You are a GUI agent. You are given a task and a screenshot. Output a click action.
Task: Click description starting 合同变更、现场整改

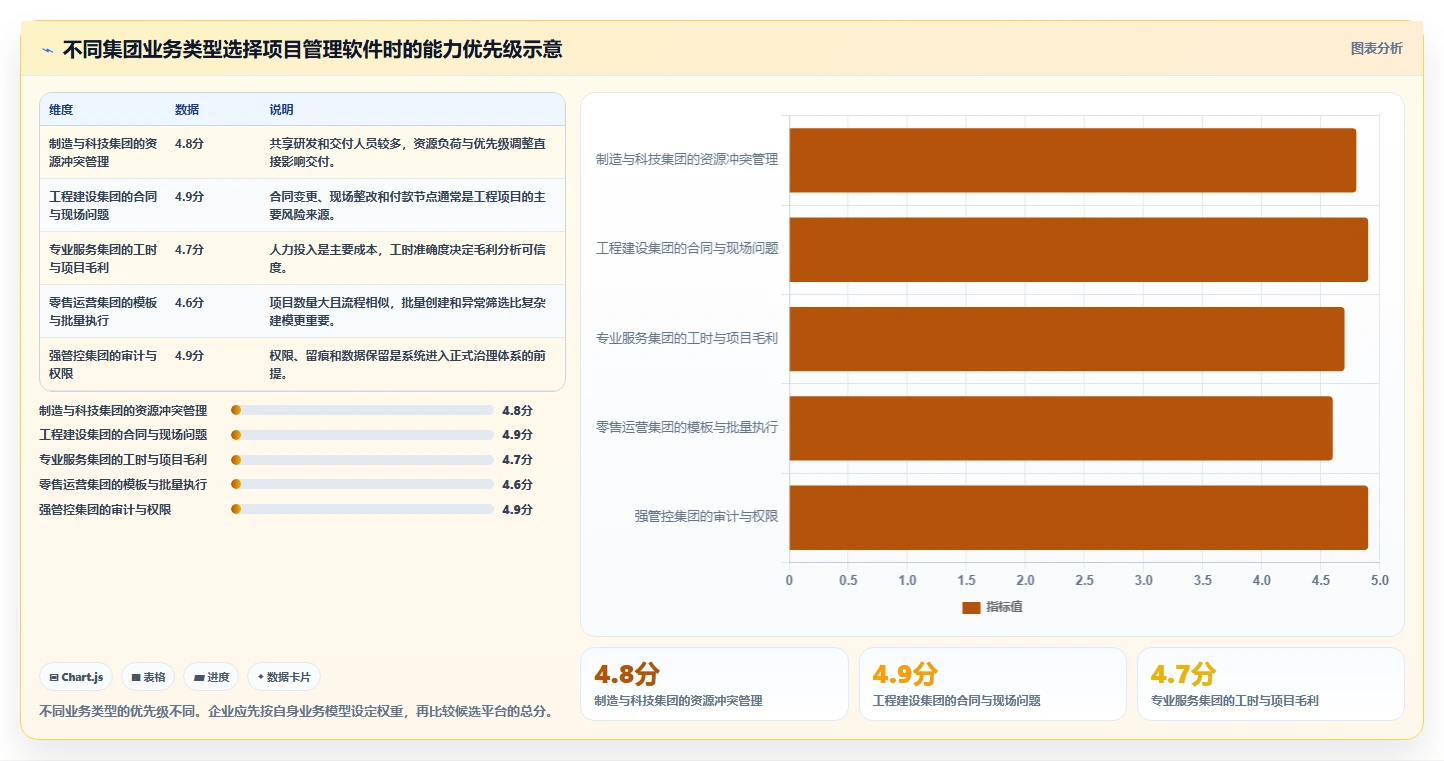coord(407,205)
